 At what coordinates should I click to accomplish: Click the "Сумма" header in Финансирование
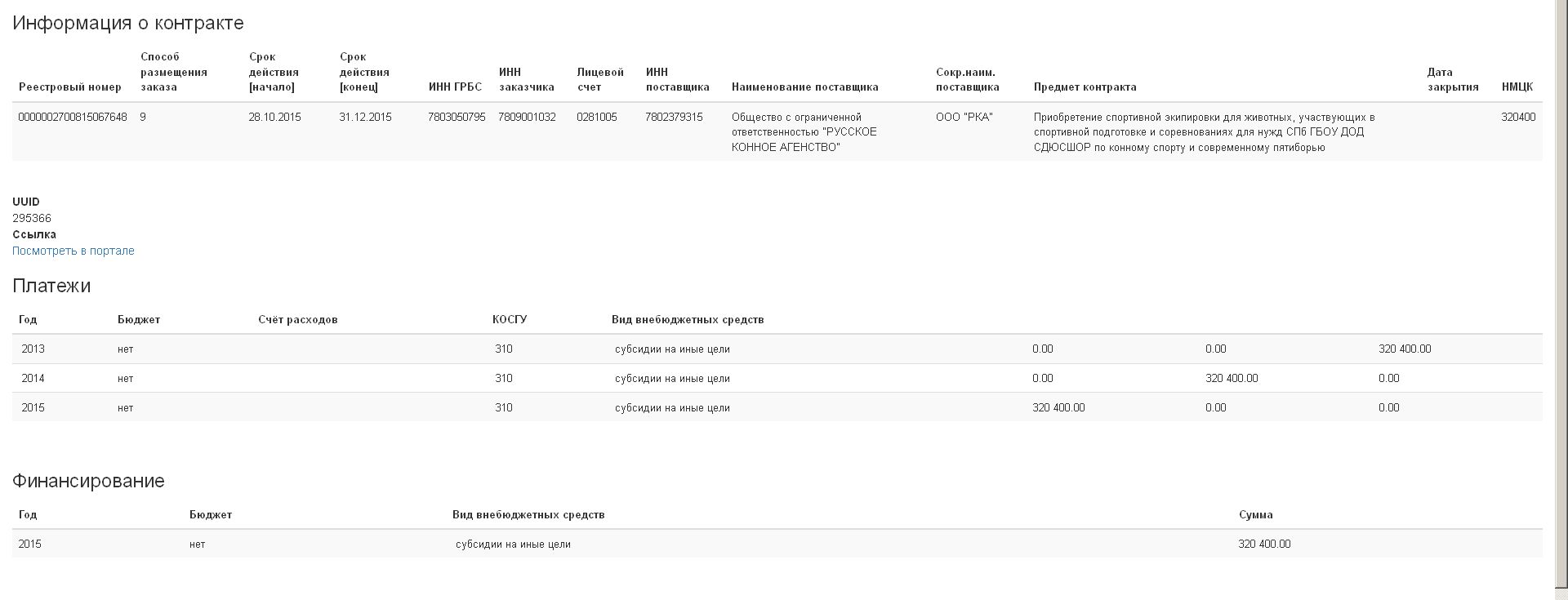click(x=1255, y=515)
